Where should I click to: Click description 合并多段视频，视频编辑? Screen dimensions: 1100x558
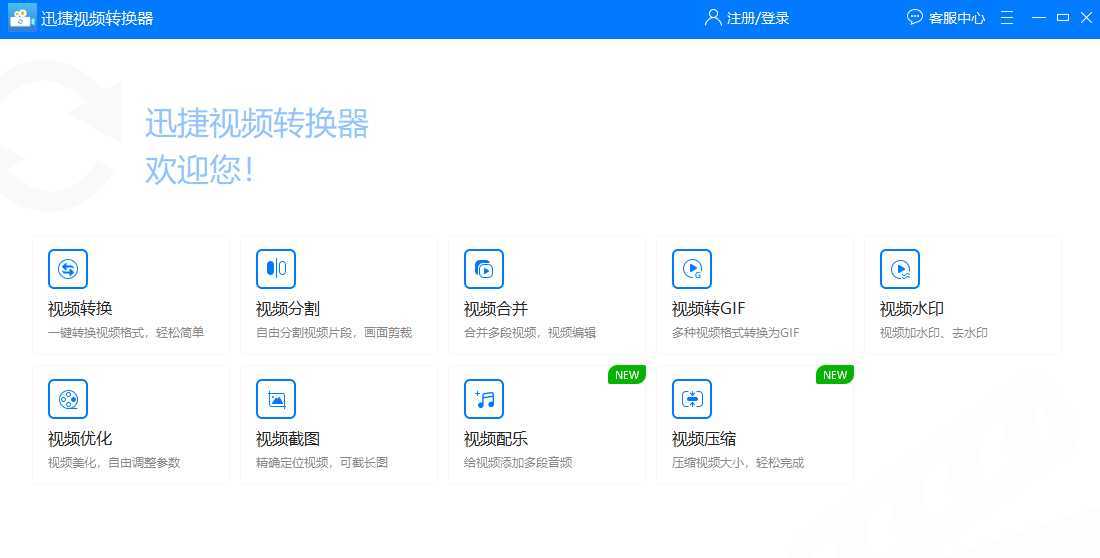click(530, 333)
